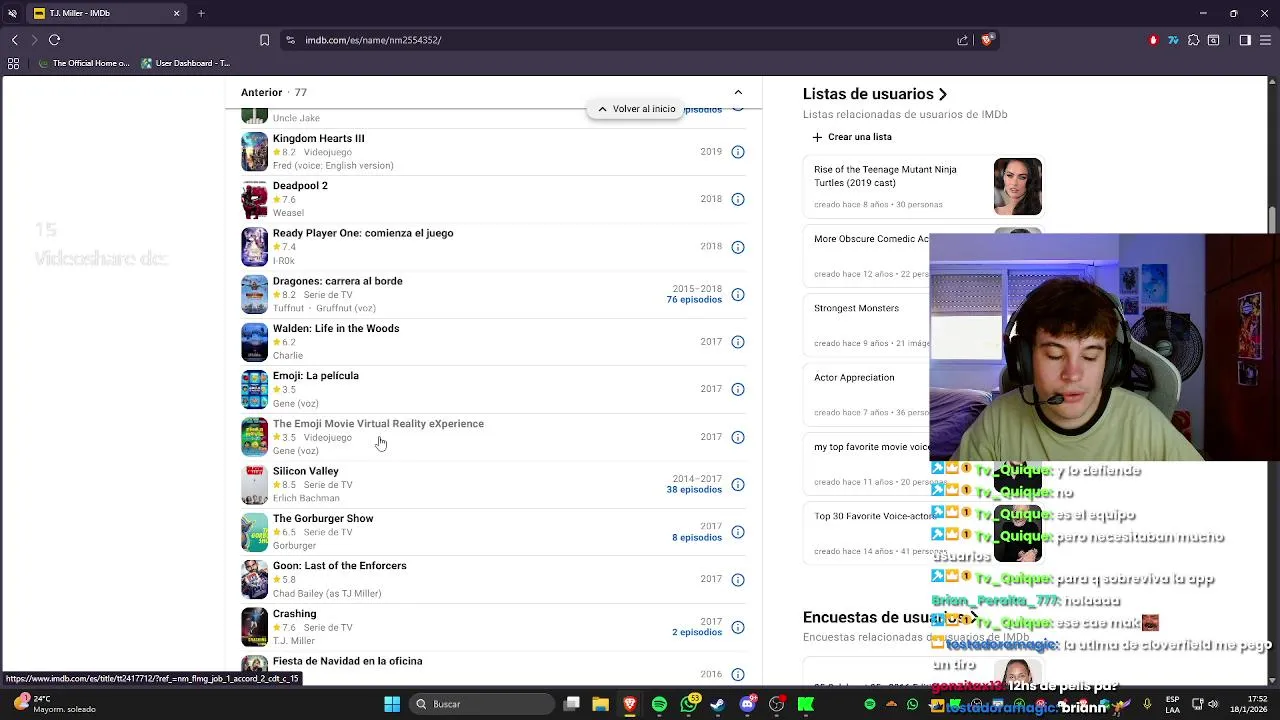This screenshot has height=720, width=1280.
Task: Open Steam from the taskbar
Action: [717, 704]
